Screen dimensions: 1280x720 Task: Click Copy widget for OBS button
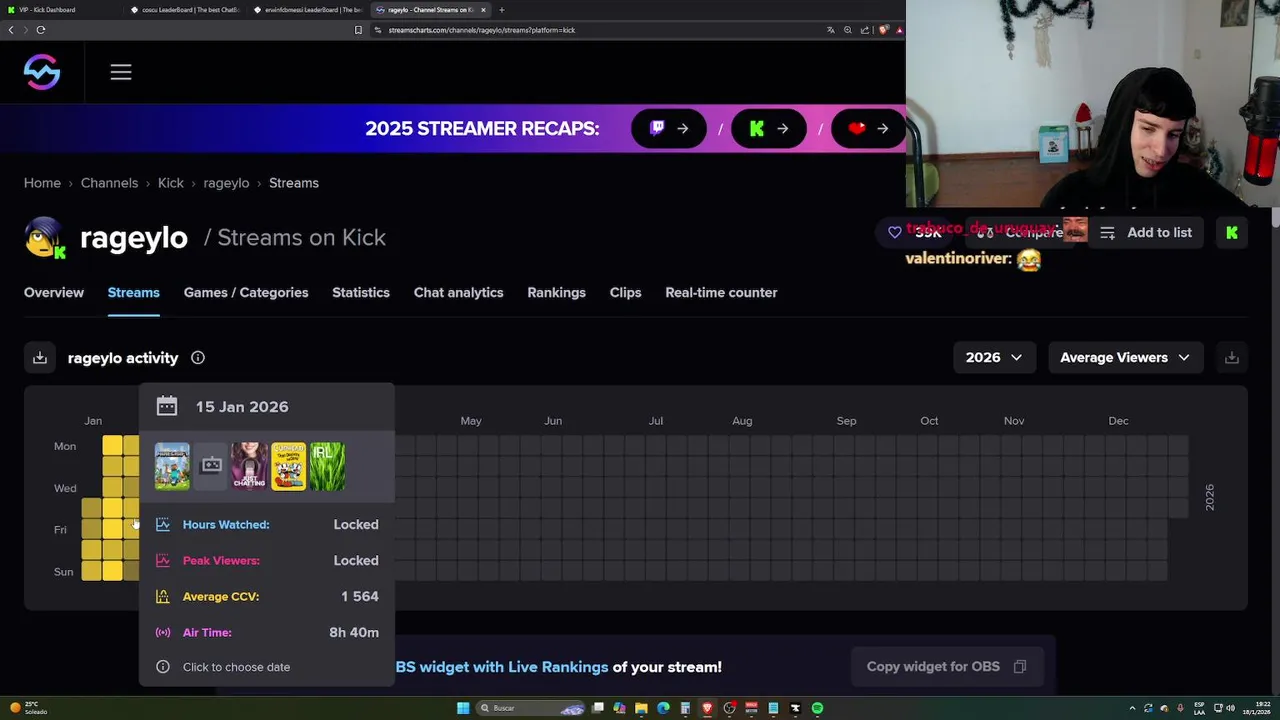[x=946, y=667]
